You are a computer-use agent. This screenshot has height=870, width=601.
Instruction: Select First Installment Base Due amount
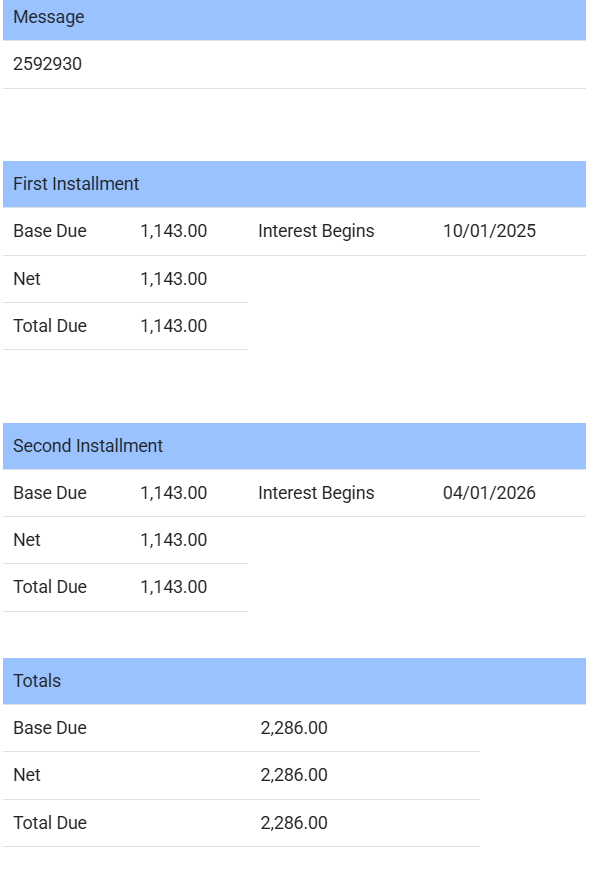click(x=173, y=231)
